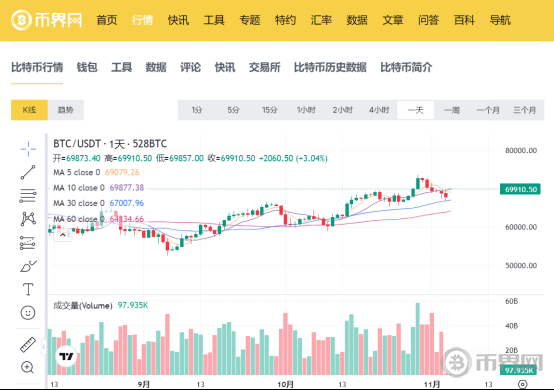Open the 比特币简介 link

pos(406,67)
